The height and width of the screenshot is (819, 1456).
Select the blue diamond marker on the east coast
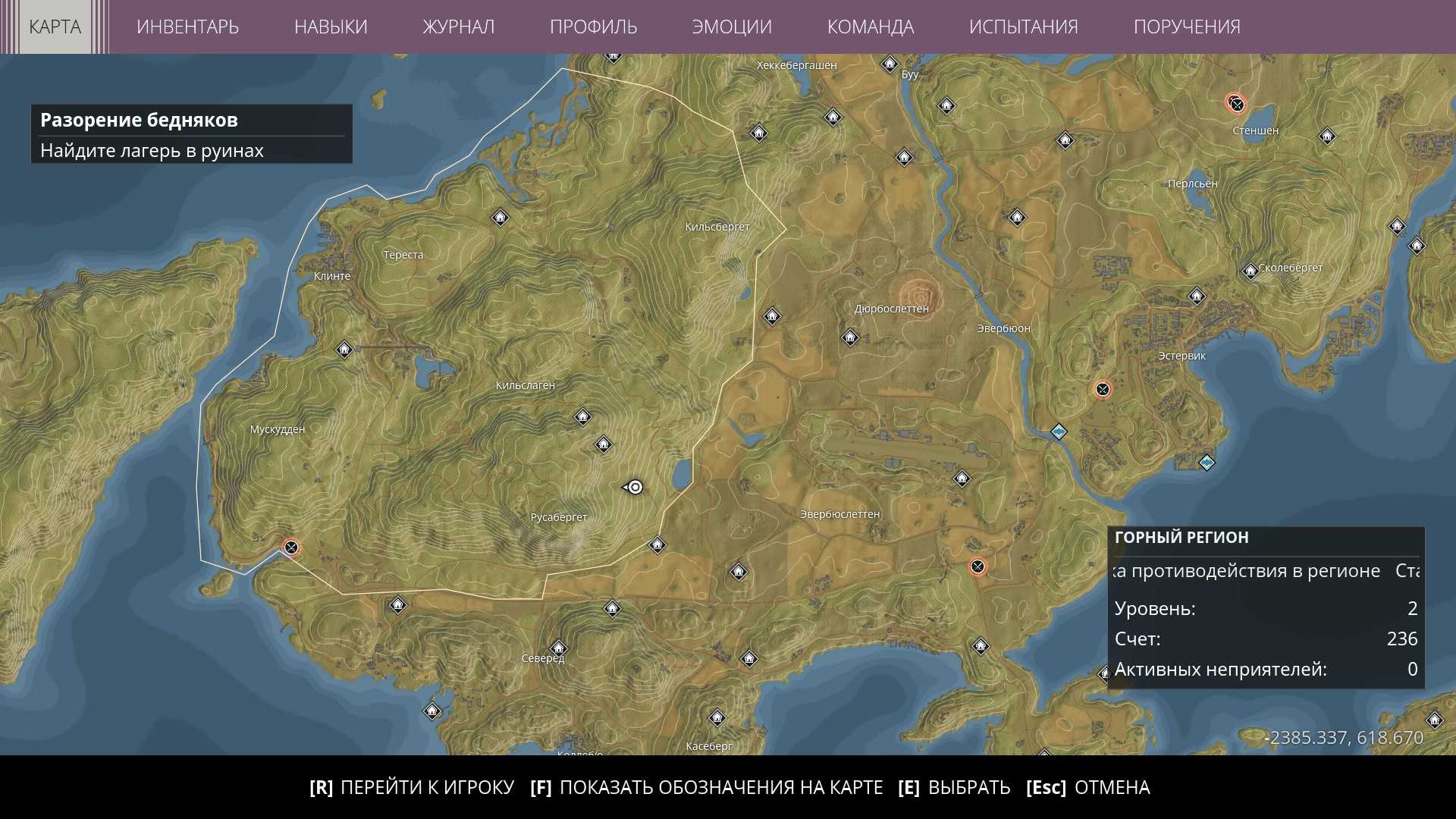pyautogui.click(x=1207, y=462)
